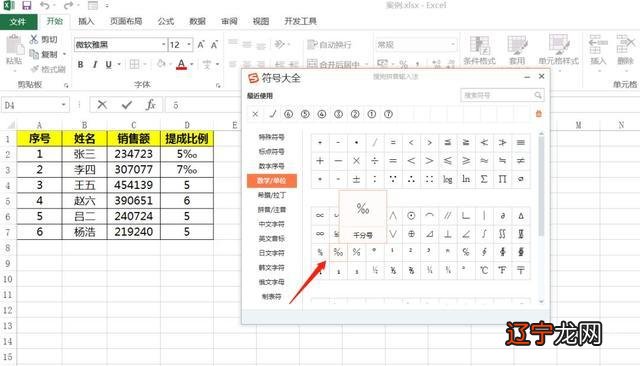Confirm entry with the check mark button
The image size is (640, 366).
coord(127,105)
